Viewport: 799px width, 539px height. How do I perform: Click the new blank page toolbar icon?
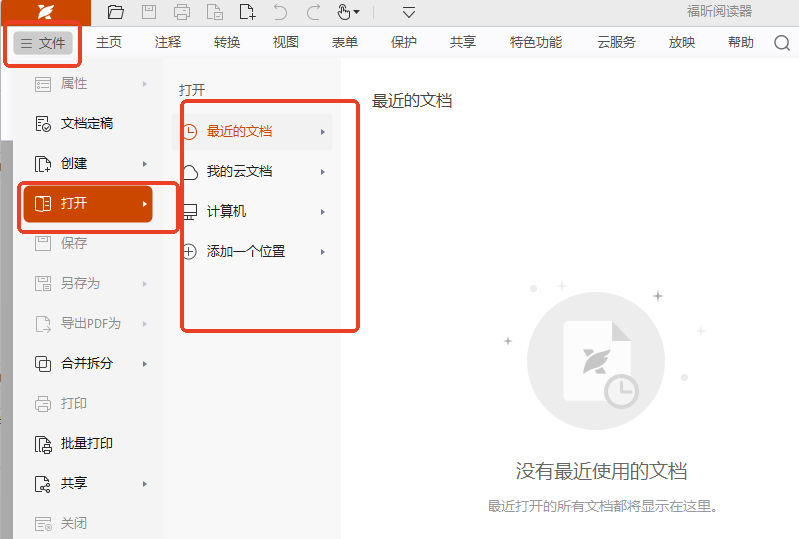(247, 12)
